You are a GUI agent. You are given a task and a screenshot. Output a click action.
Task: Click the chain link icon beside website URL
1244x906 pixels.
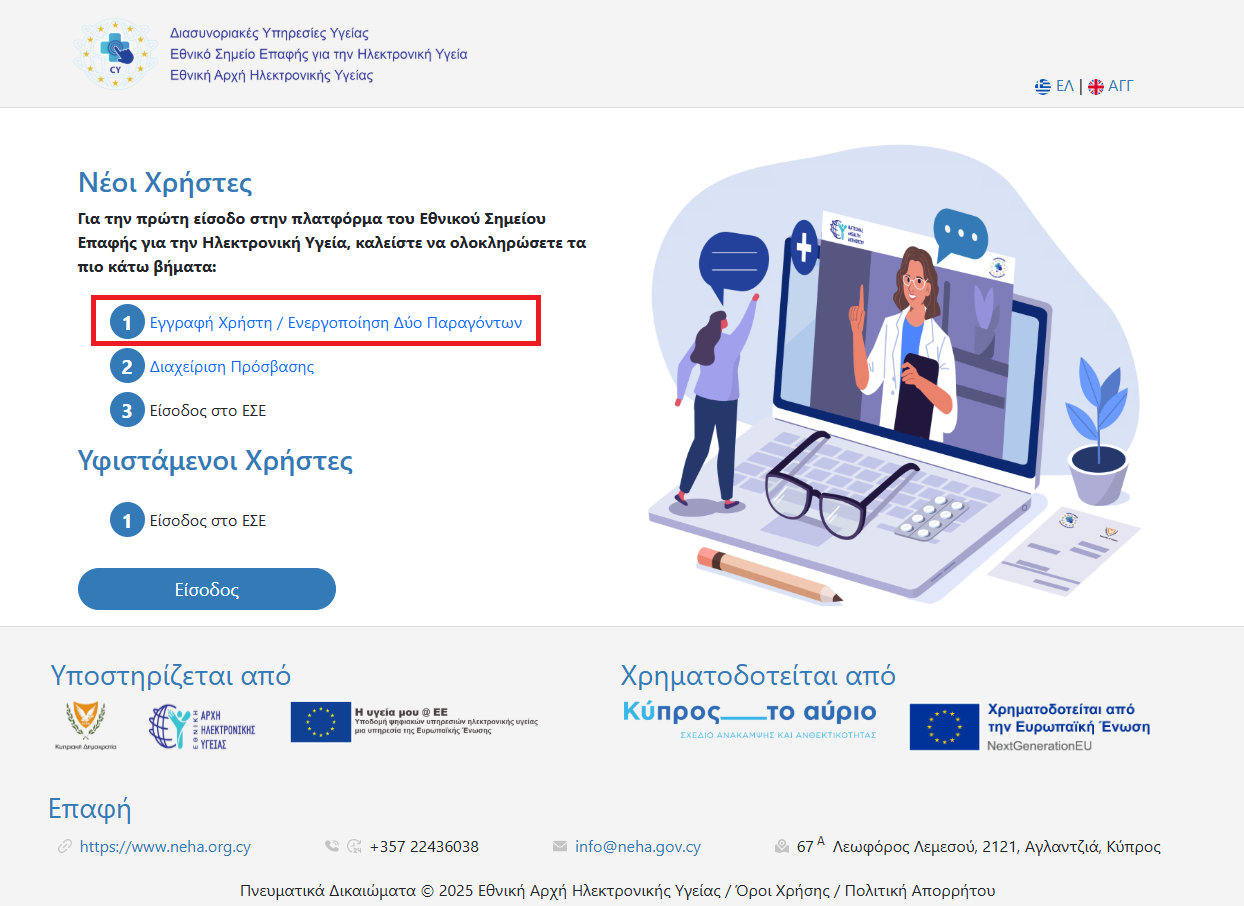click(x=65, y=847)
